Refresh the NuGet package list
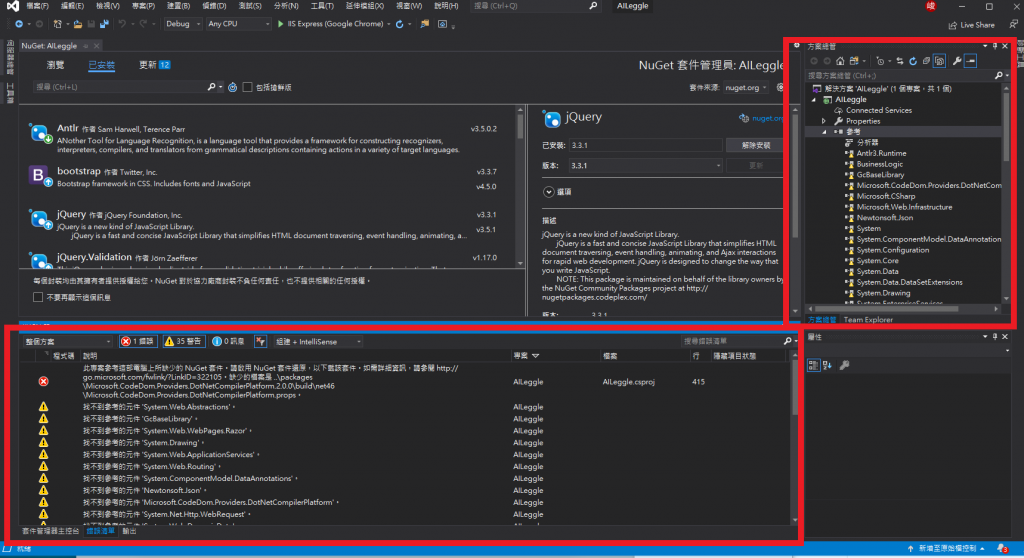The height and width of the screenshot is (558, 1024). click(x=232, y=87)
